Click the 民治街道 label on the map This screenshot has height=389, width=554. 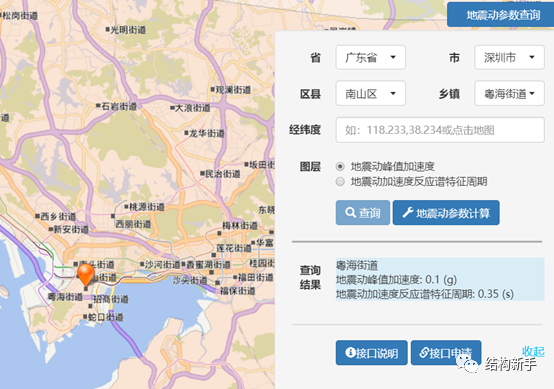click(x=223, y=173)
